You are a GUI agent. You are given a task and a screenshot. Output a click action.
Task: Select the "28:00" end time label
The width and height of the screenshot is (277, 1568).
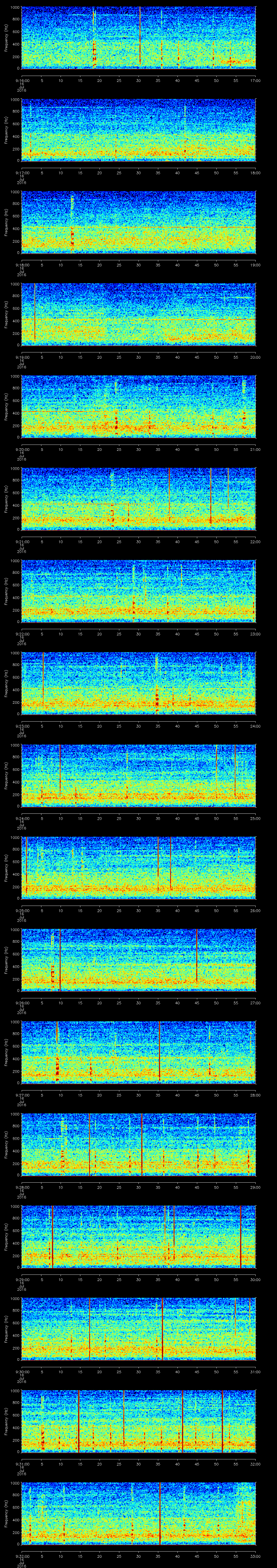tap(255, 1095)
